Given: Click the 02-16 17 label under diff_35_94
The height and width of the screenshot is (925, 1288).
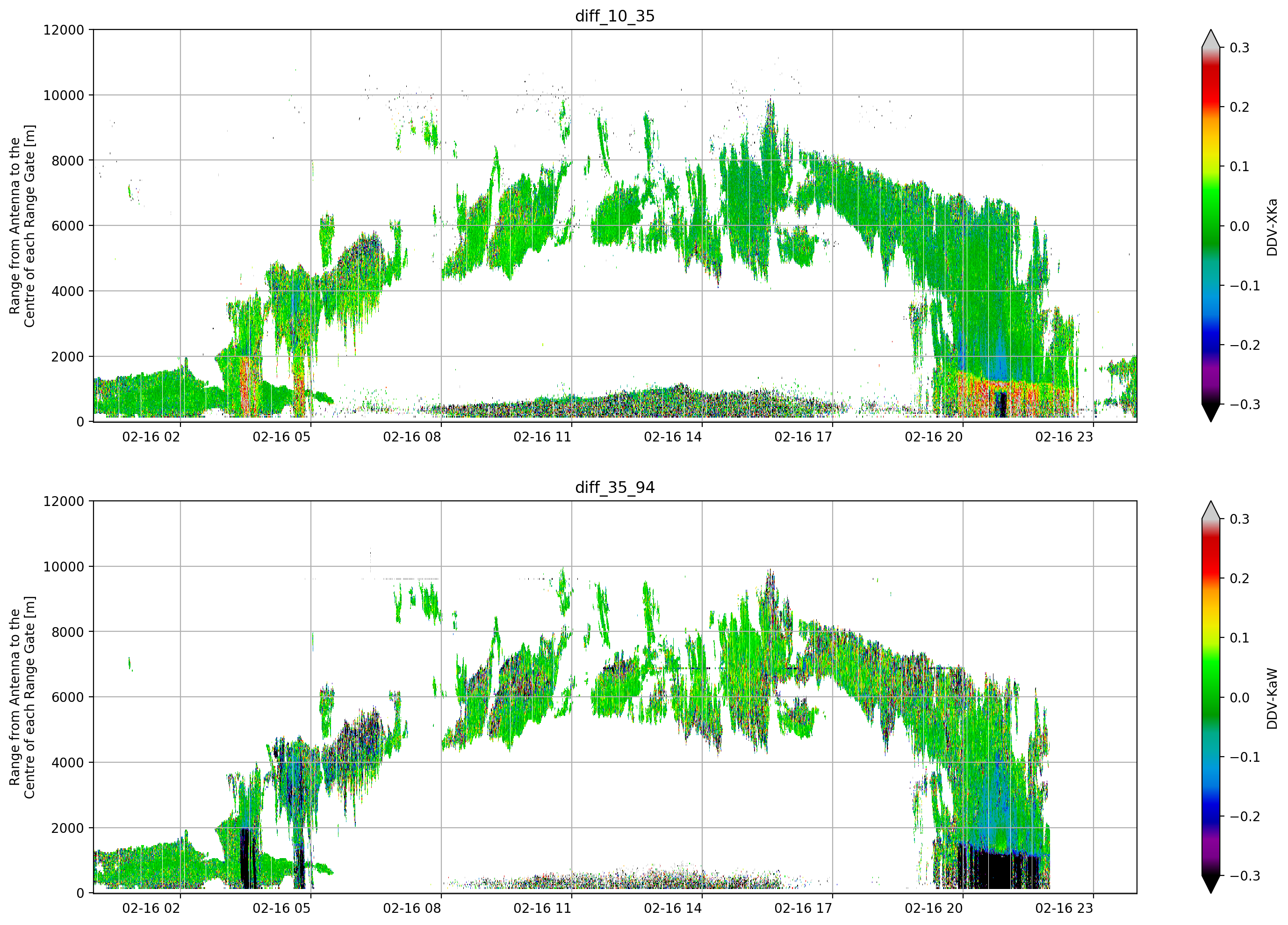Looking at the screenshot, I should click(x=803, y=909).
